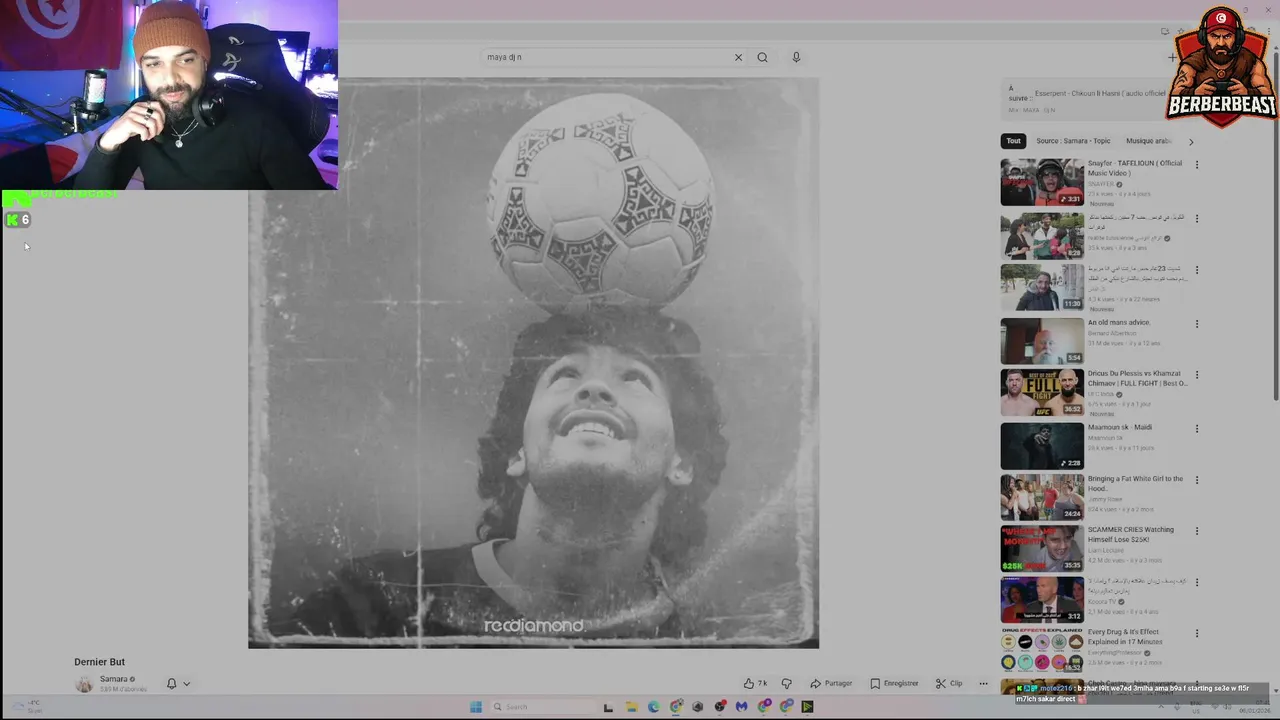Image resolution: width=1280 pixels, height=720 pixels.
Task: Open options for 'An old mans advice'
Action: coord(1196,324)
